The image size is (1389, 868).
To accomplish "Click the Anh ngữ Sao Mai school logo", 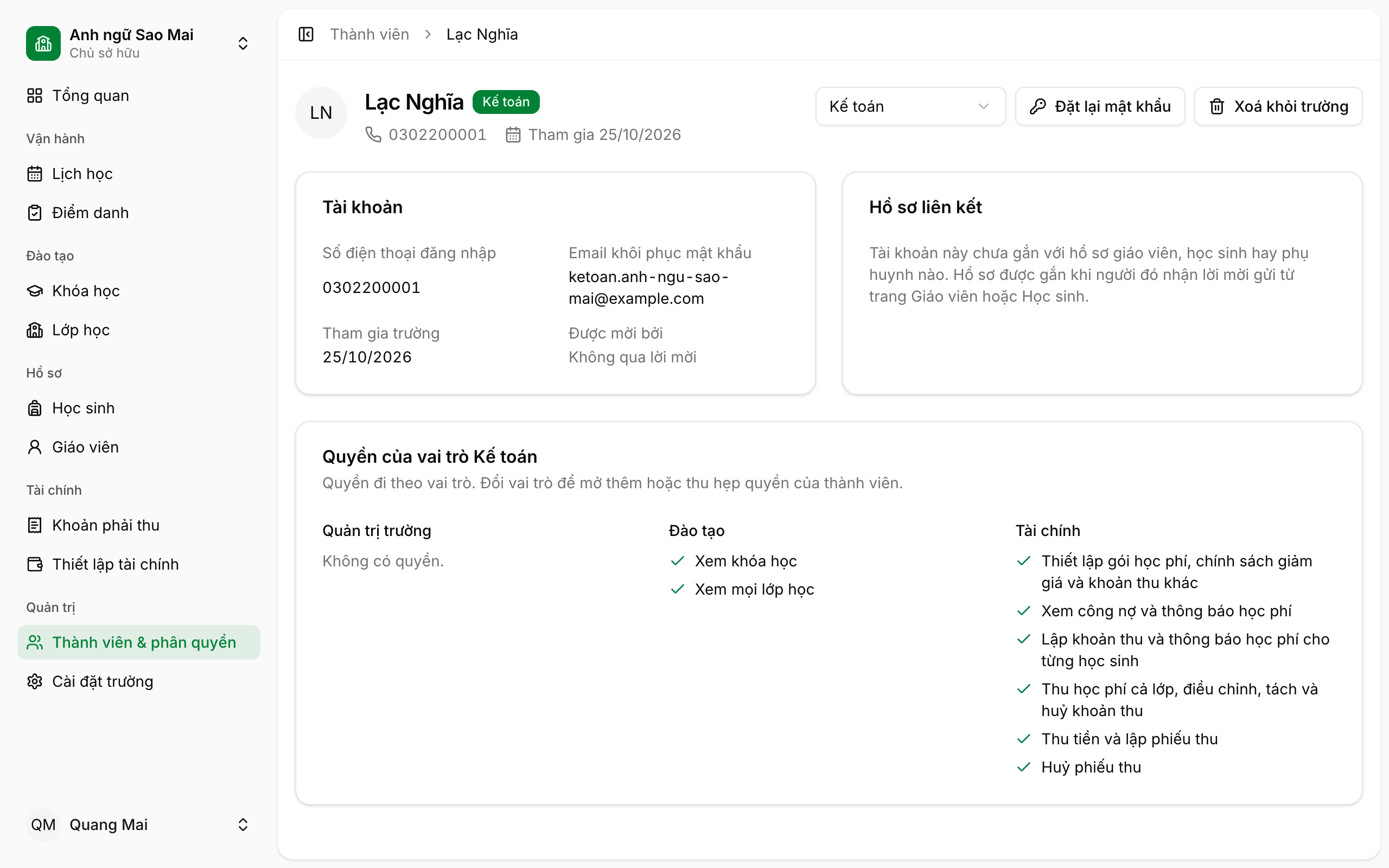I will [43, 43].
